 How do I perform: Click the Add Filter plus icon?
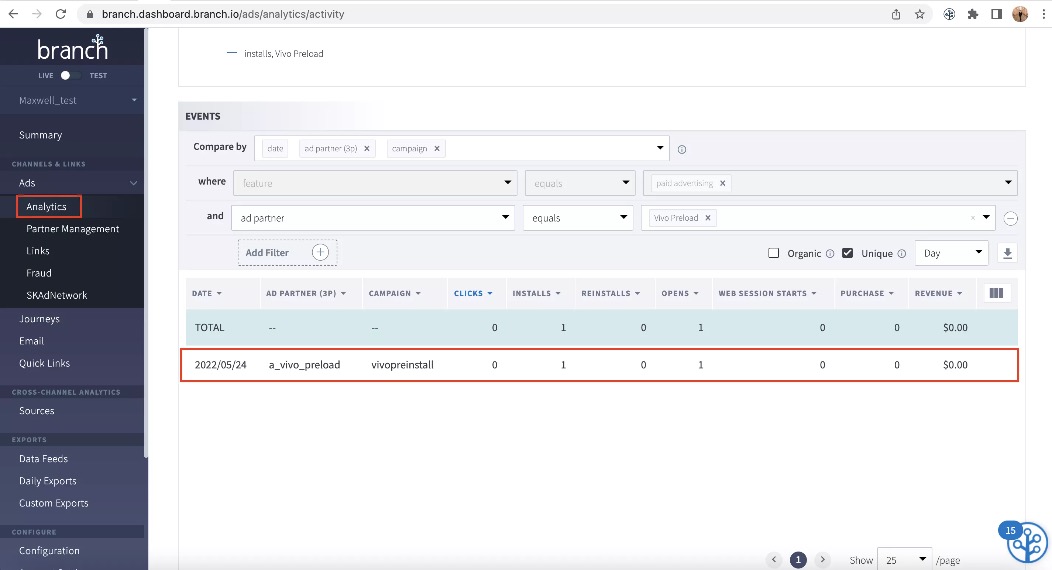tap(321, 252)
